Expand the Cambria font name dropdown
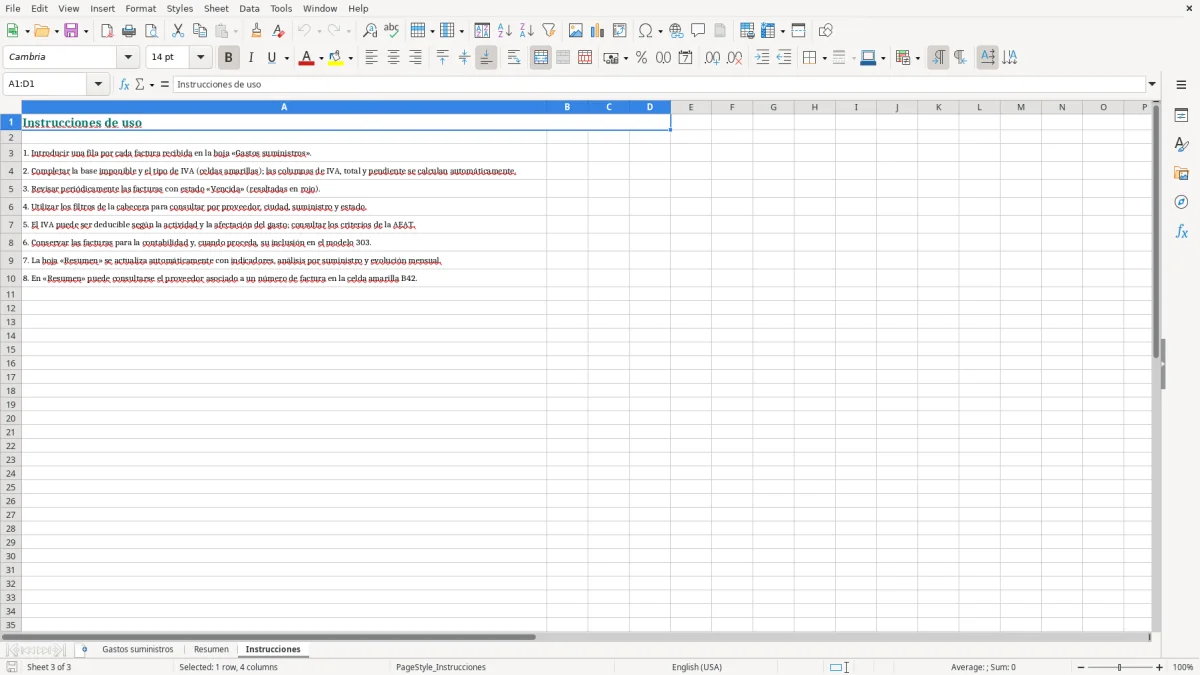Screen dimensions: 1200x675 [x=128, y=58]
